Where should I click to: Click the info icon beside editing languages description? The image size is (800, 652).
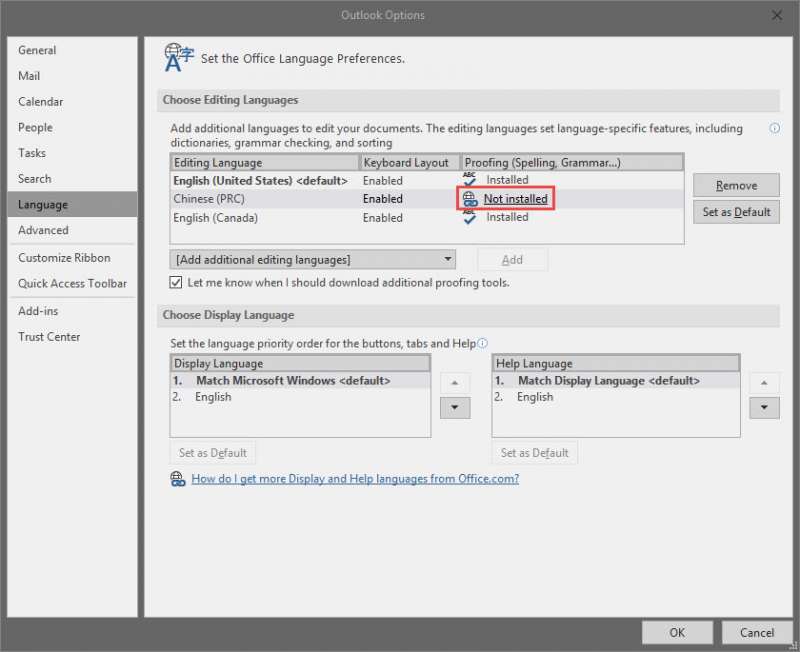pos(774,128)
